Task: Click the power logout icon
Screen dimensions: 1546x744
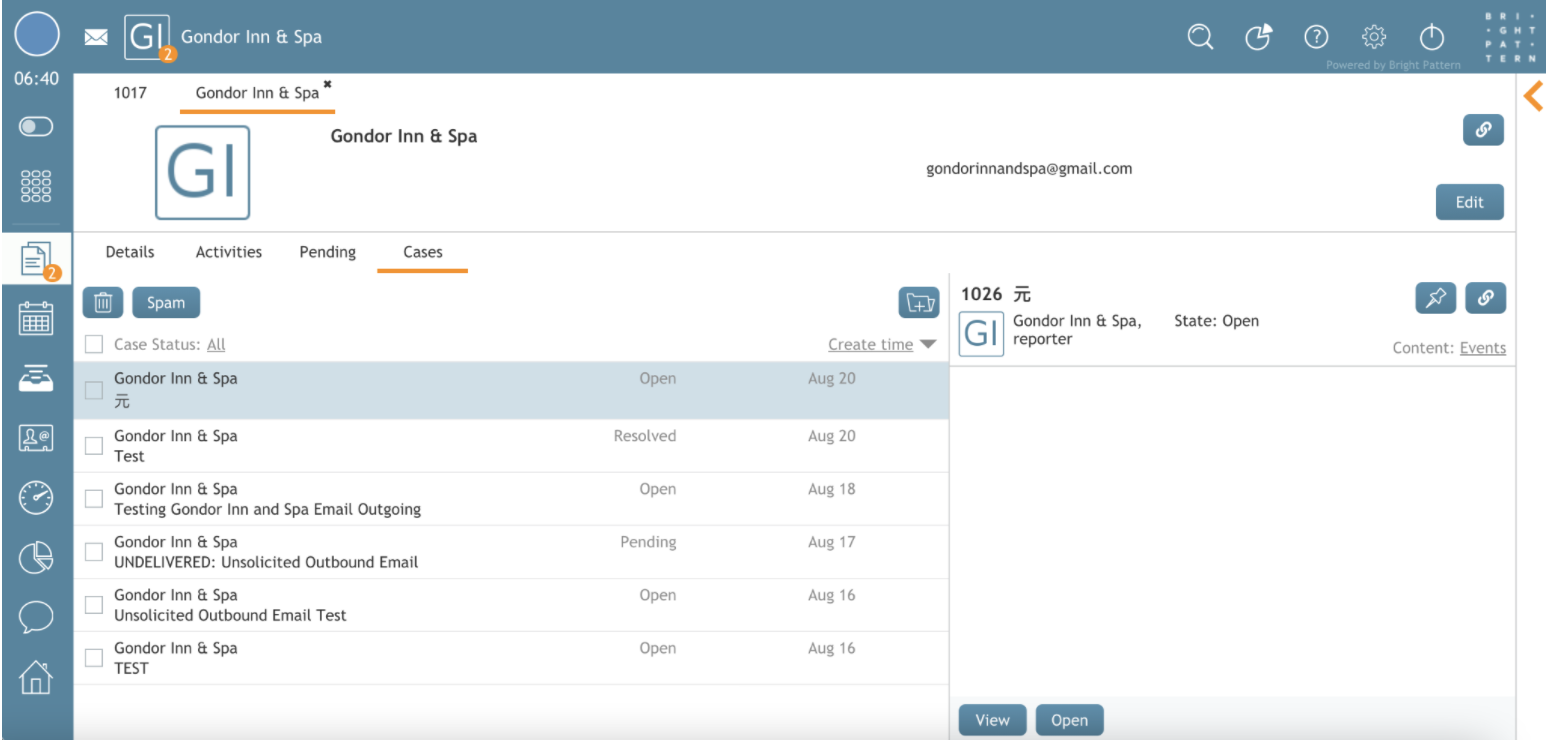Action: pos(1432,37)
